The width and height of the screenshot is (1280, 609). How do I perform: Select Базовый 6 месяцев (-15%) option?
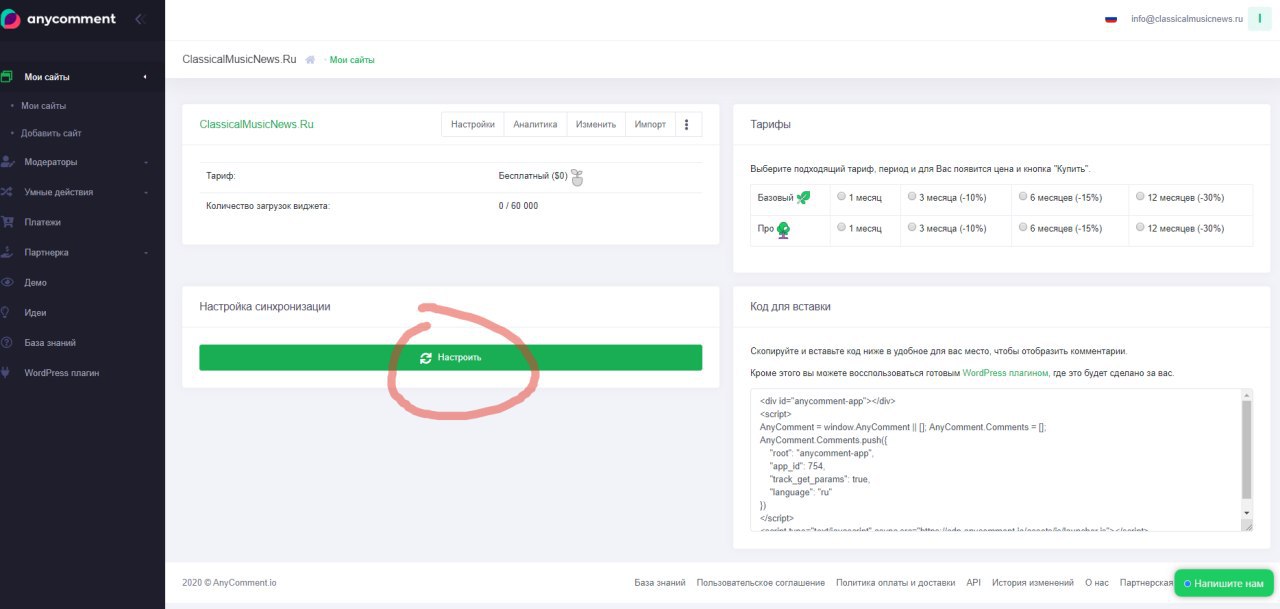(x=1023, y=197)
